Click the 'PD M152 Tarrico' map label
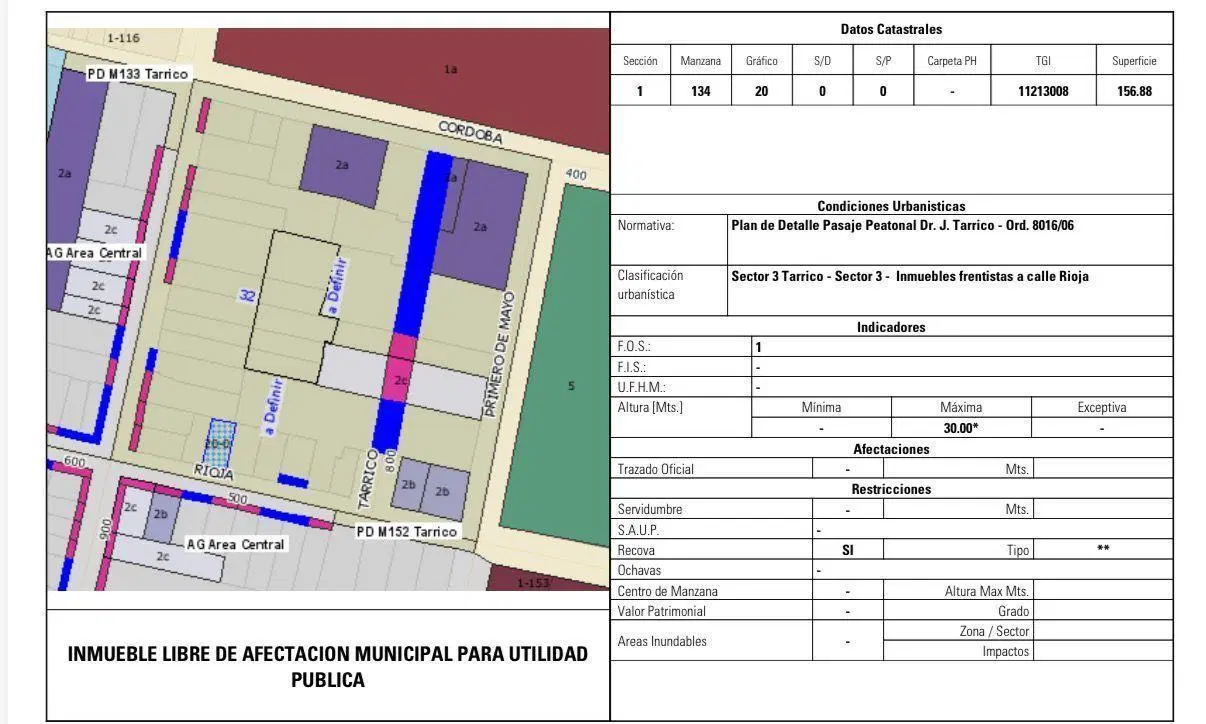Screen dimensions: 1206x724 (407, 531)
